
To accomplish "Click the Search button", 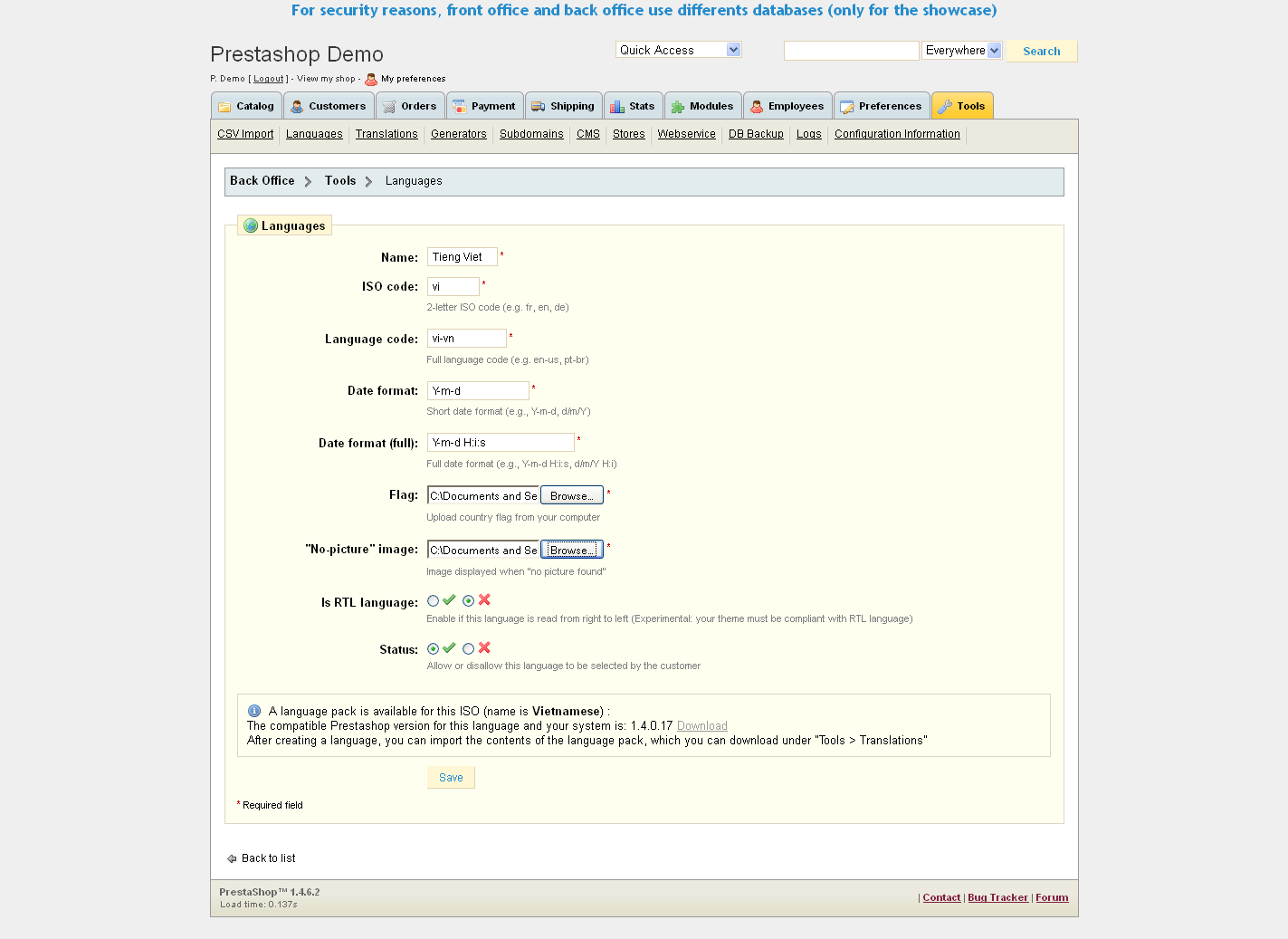I will point(1042,51).
